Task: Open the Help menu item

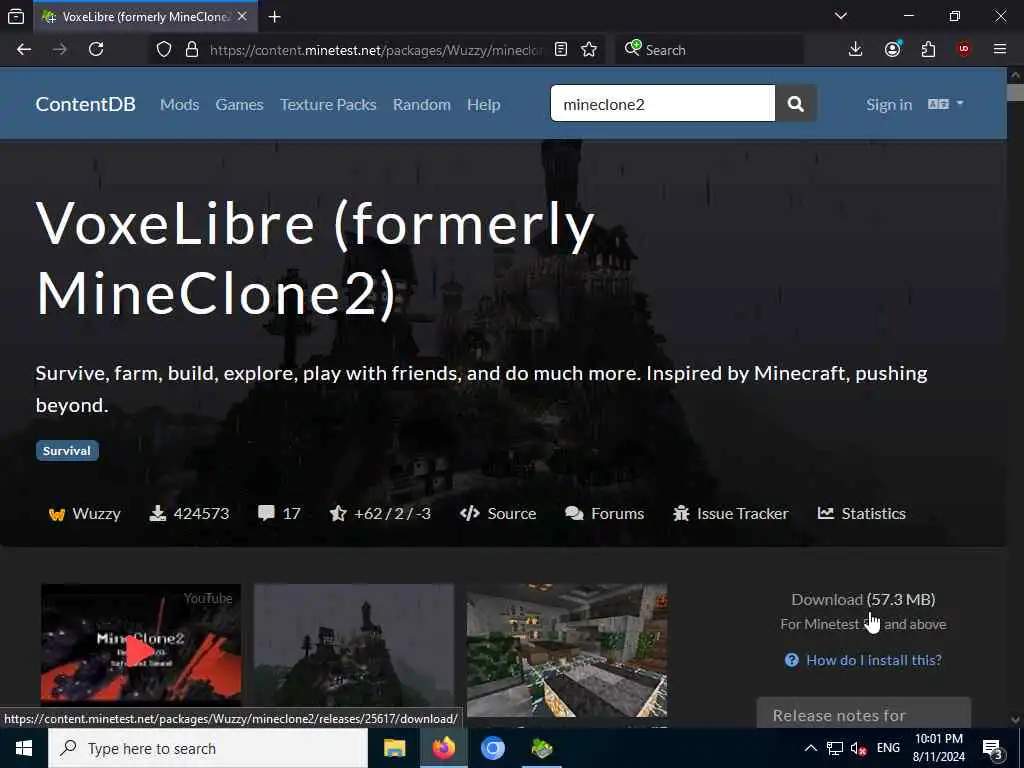Action: point(483,104)
